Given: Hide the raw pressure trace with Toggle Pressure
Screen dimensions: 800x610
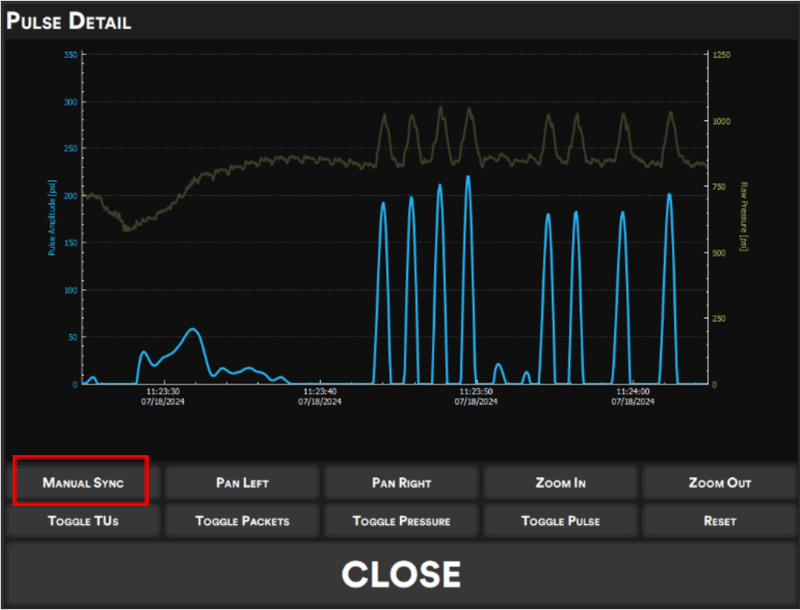Looking at the screenshot, I should coord(401,521).
